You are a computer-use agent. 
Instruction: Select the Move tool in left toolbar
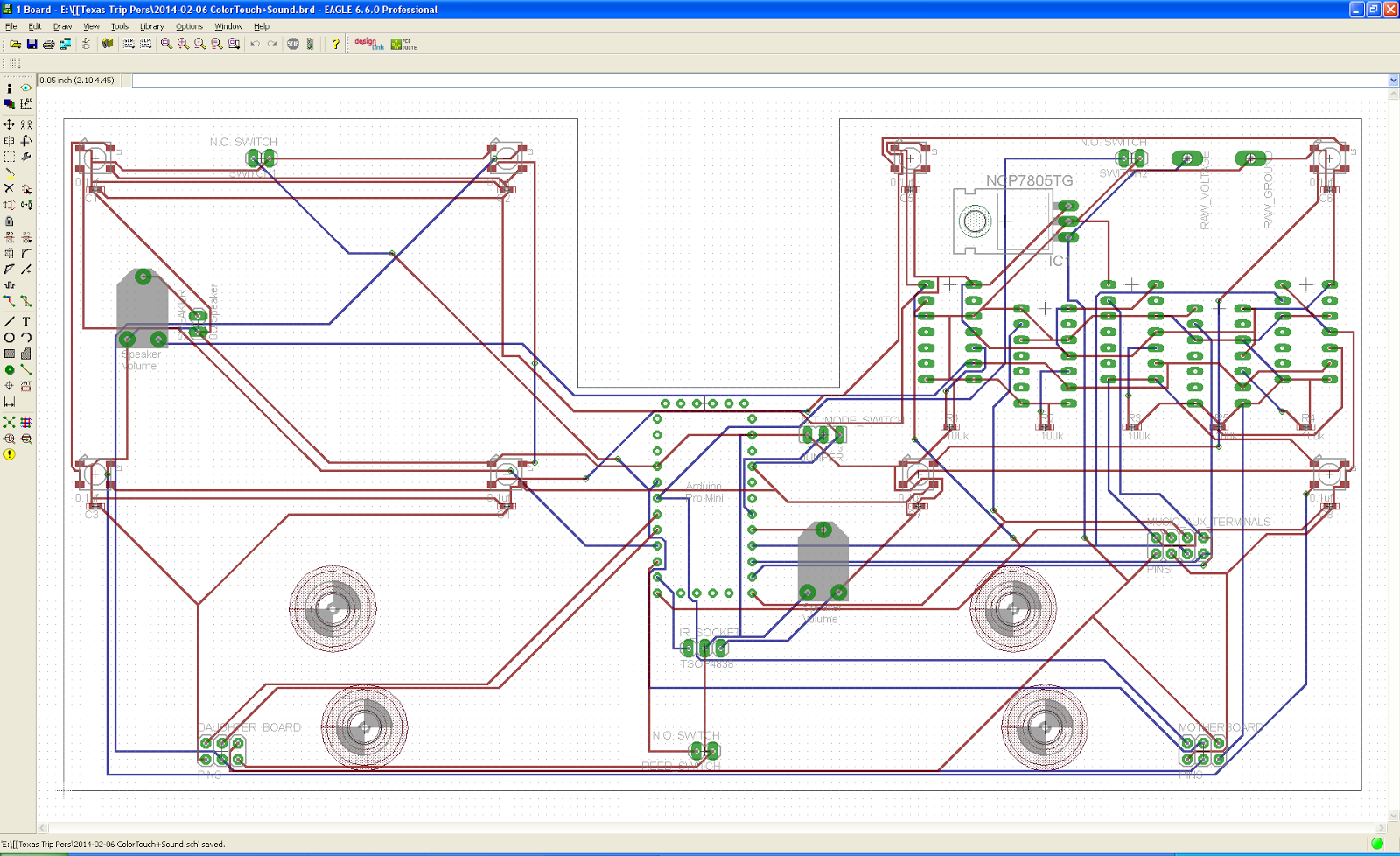[x=10, y=124]
